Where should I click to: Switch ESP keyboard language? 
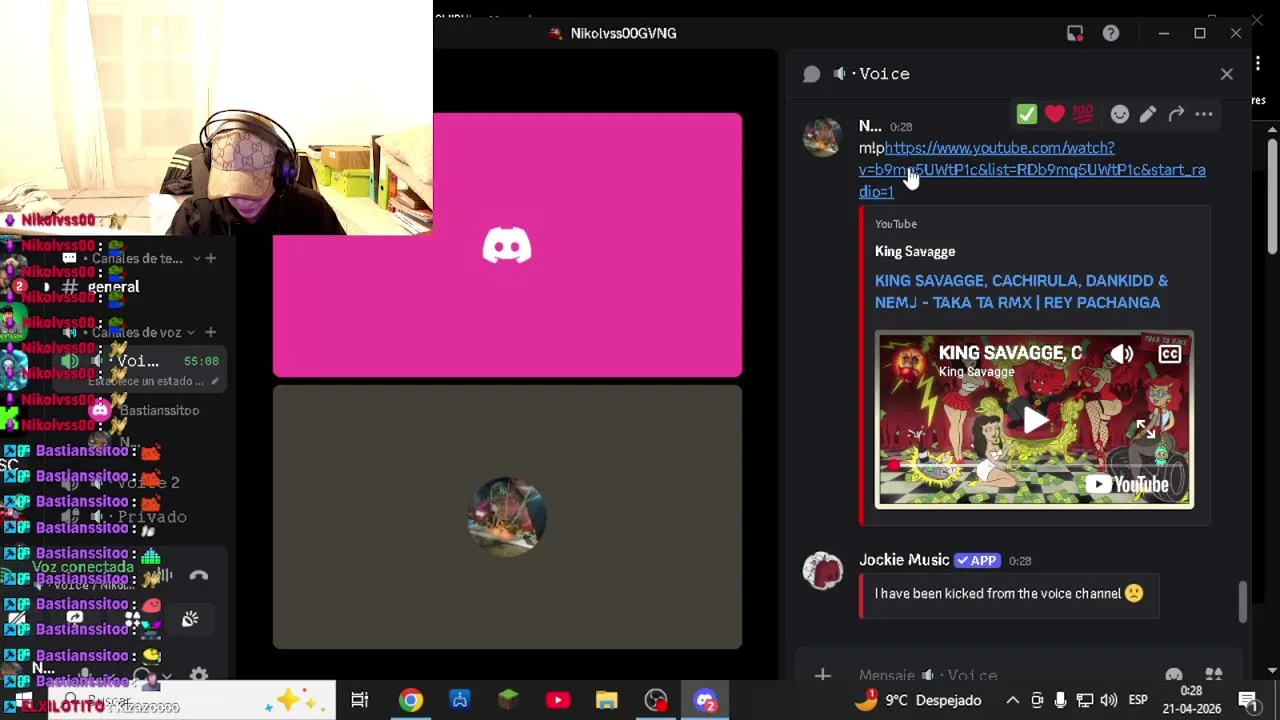[x=1138, y=700]
